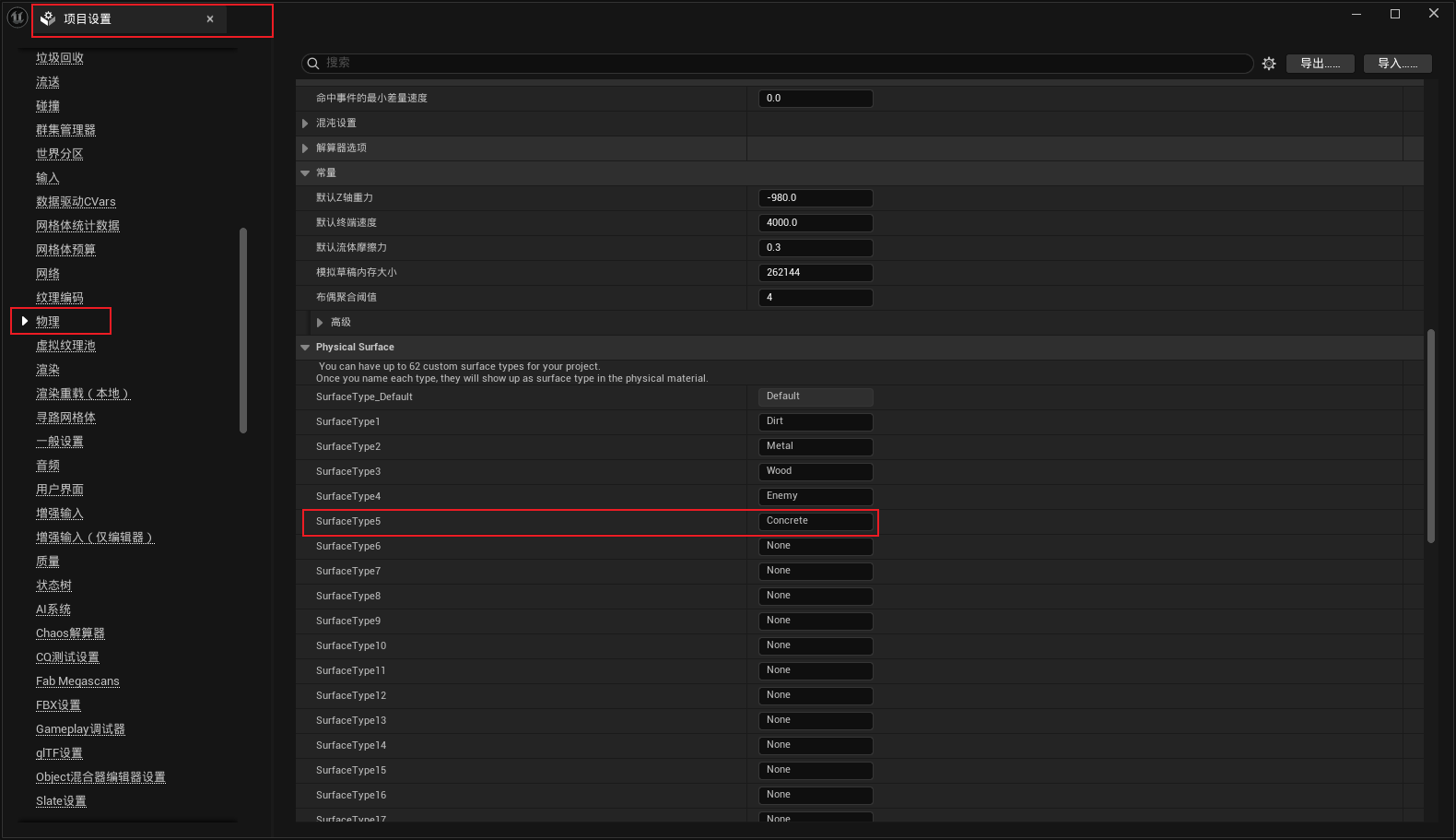Open the 网格体预算 category
The width and height of the screenshot is (1456, 840).
65,250
